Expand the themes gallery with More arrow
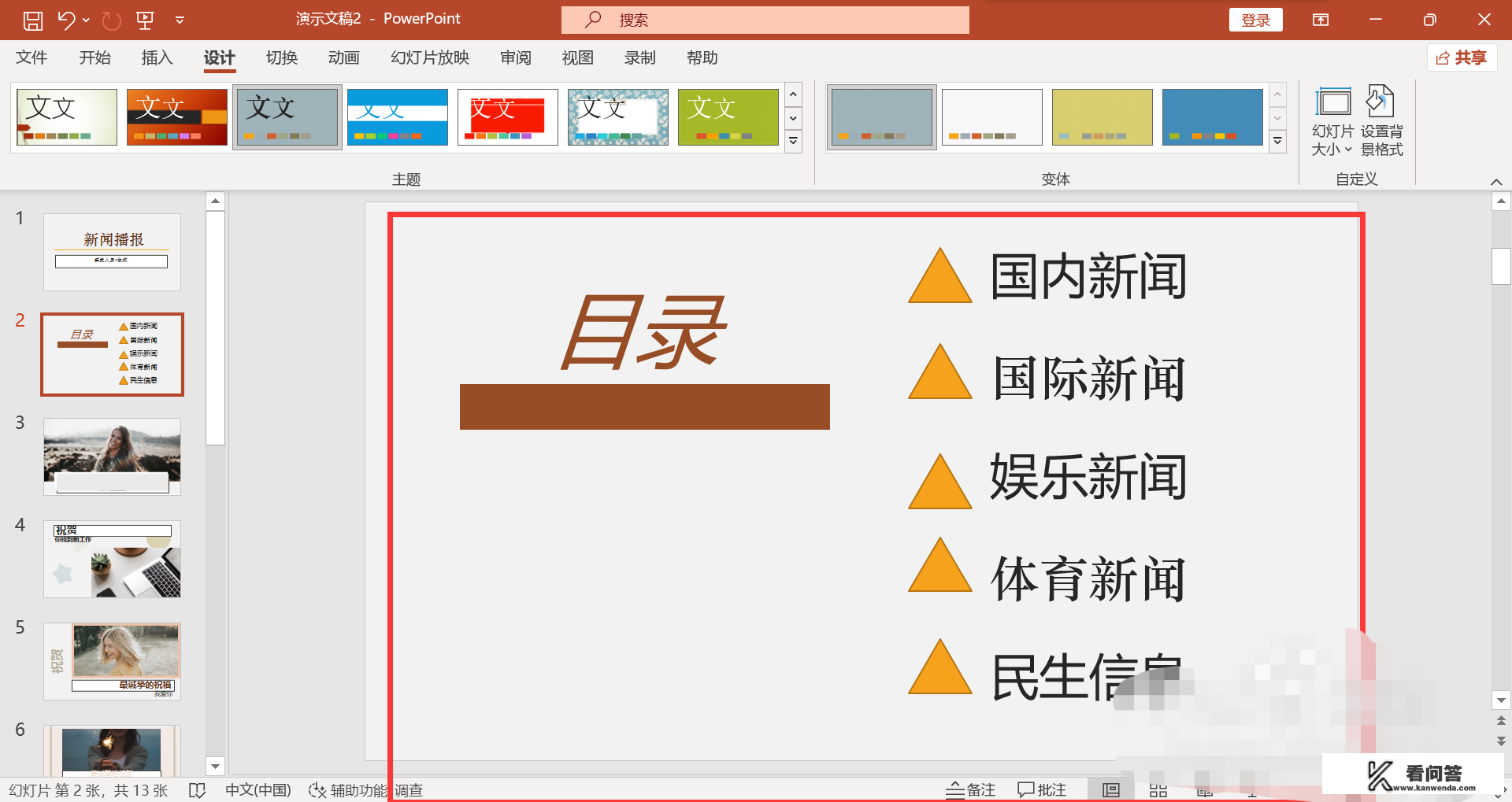1512x802 pixels. pos(793,141)
